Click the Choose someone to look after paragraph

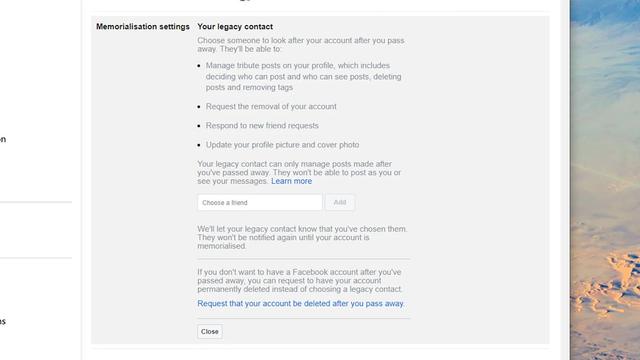coord(301,44)
